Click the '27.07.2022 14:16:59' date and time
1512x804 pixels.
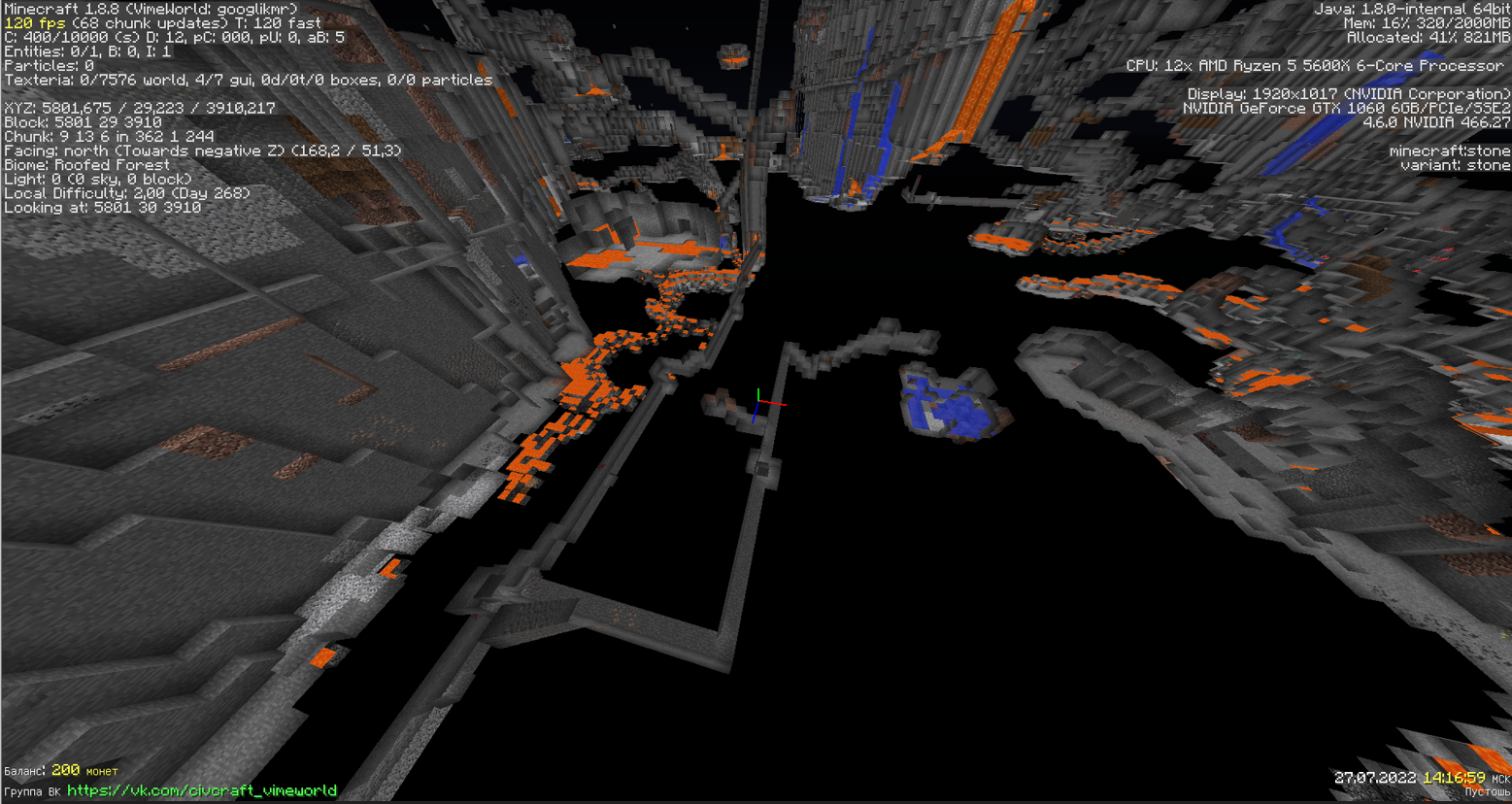click(x=1410, y=778)
